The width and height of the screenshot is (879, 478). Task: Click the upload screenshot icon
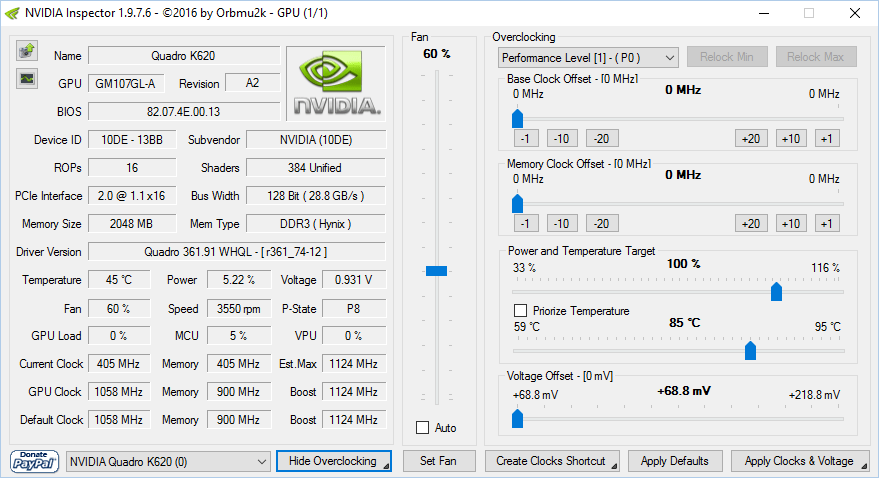[x=27, y=51]
